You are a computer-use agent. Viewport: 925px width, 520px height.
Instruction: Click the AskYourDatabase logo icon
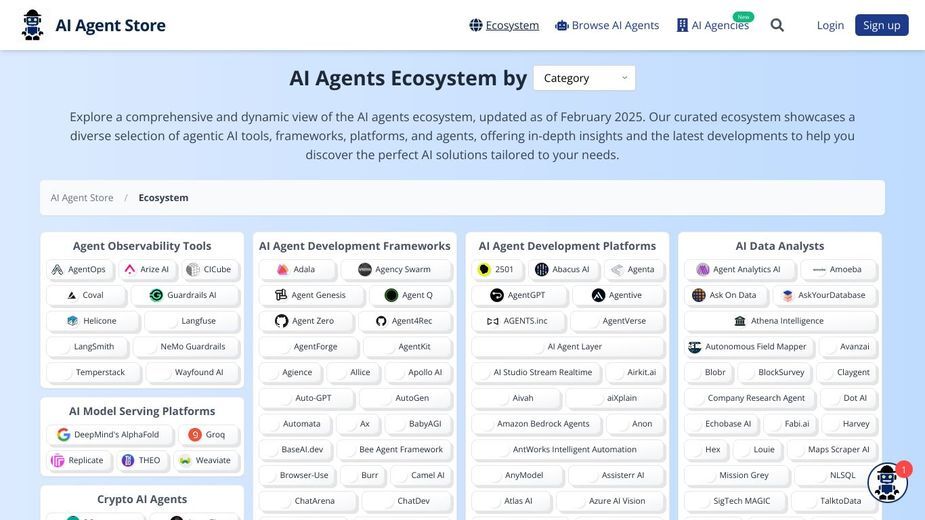tap(788, 295)
